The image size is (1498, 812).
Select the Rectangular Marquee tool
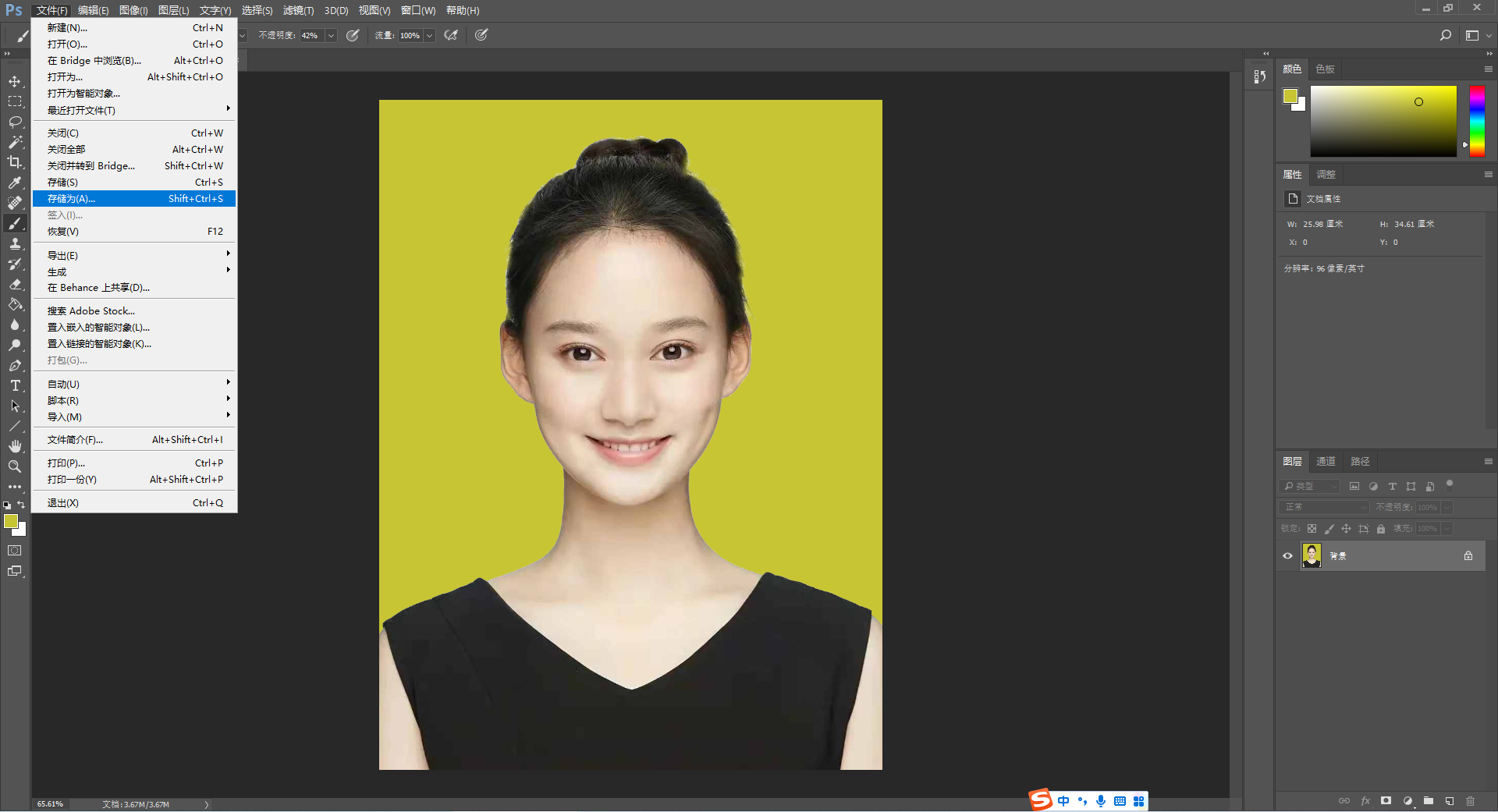(15, 101)
